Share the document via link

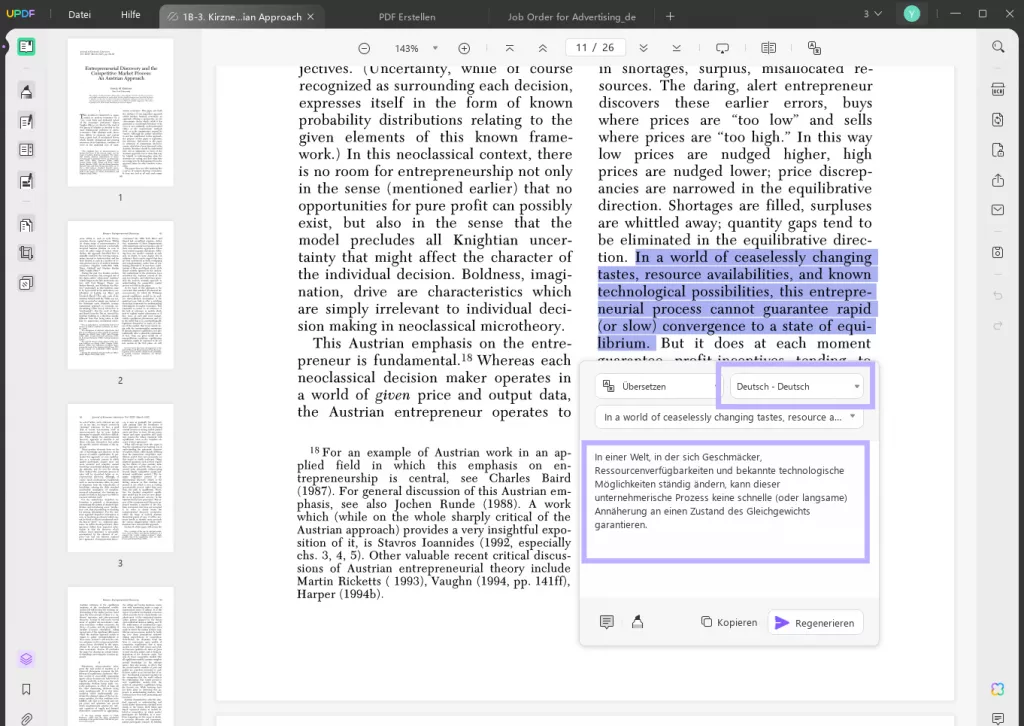(998, 180)
